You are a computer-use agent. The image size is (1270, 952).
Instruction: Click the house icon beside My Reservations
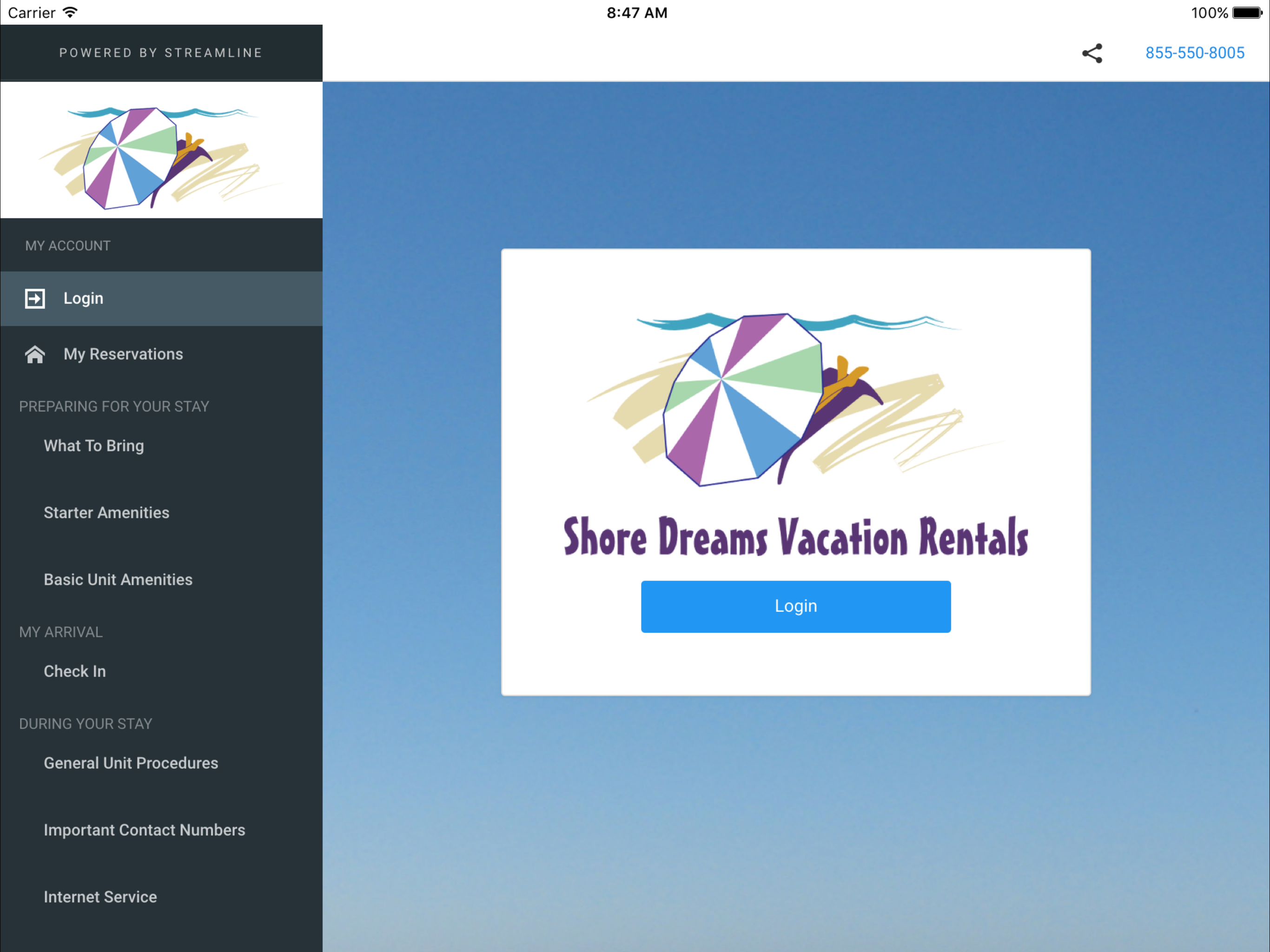[35, 354]
